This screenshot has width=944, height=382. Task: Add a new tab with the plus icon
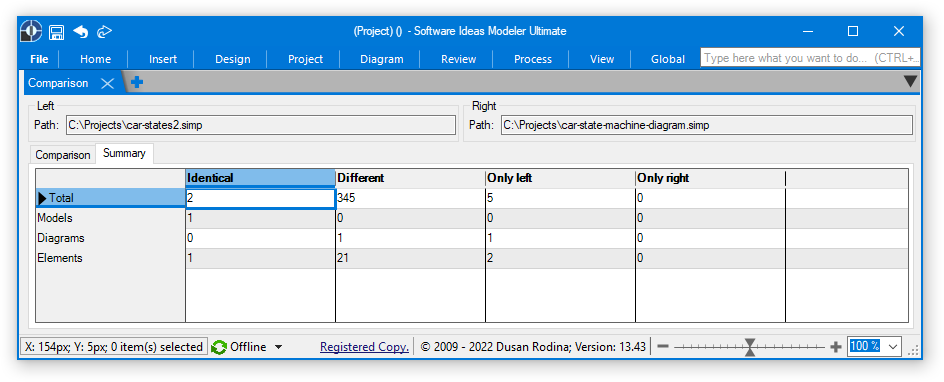coord(137,83)
